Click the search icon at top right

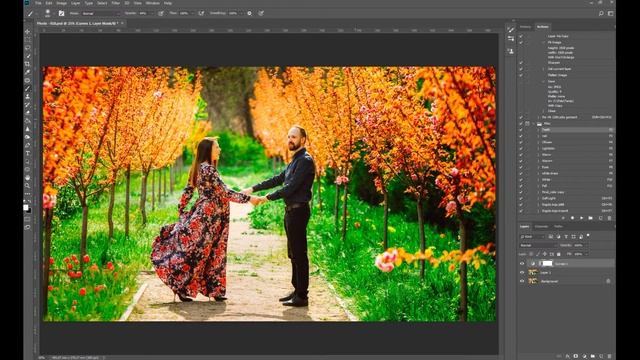click(601, 13)
